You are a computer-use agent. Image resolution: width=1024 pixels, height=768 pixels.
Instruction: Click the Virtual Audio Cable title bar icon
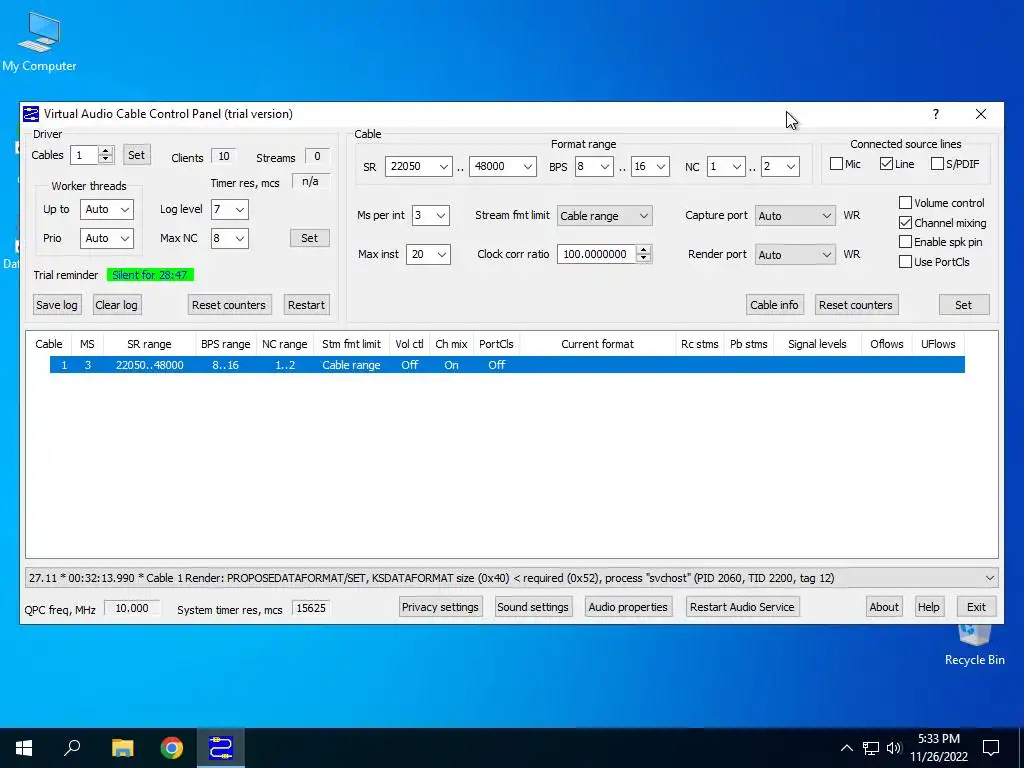31,114
